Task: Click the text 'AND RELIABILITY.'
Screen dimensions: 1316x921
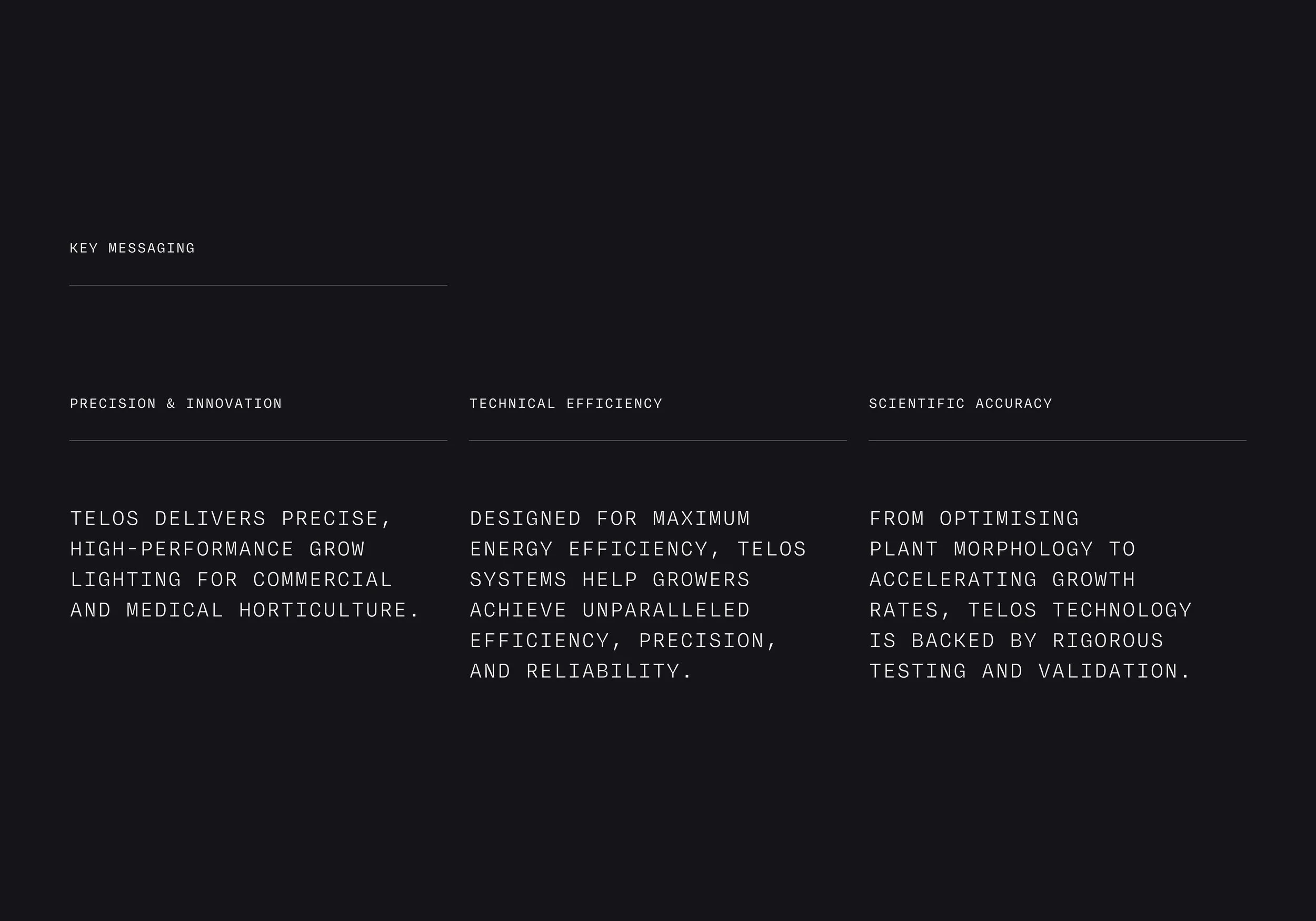Action: click(581, 671)
